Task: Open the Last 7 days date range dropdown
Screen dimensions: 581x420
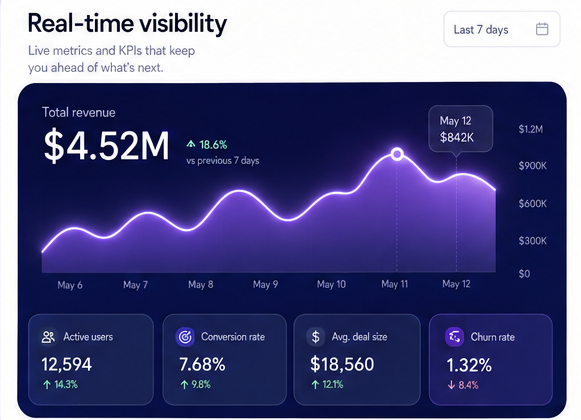Action: [x=502, y=29]
